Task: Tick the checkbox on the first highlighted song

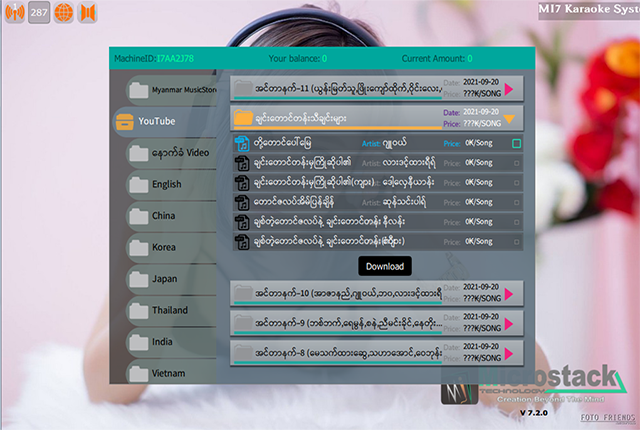Action: (516, 144)
